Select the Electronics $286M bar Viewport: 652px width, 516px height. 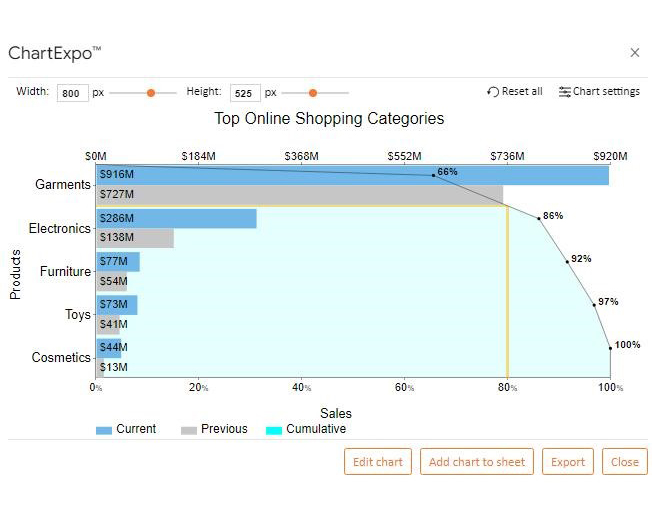176,218
